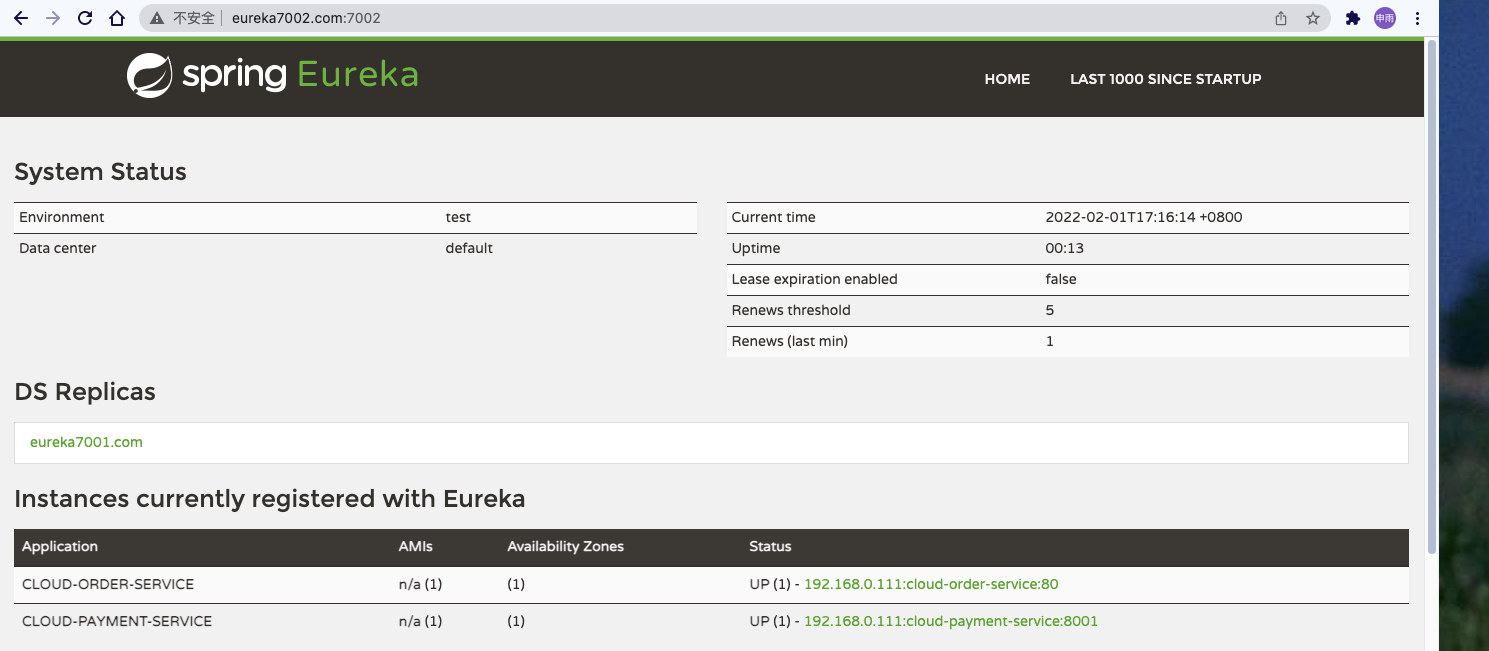Click the Renews threshold label
Viewport: 1489px width, 651px height.
pos(791,310)
